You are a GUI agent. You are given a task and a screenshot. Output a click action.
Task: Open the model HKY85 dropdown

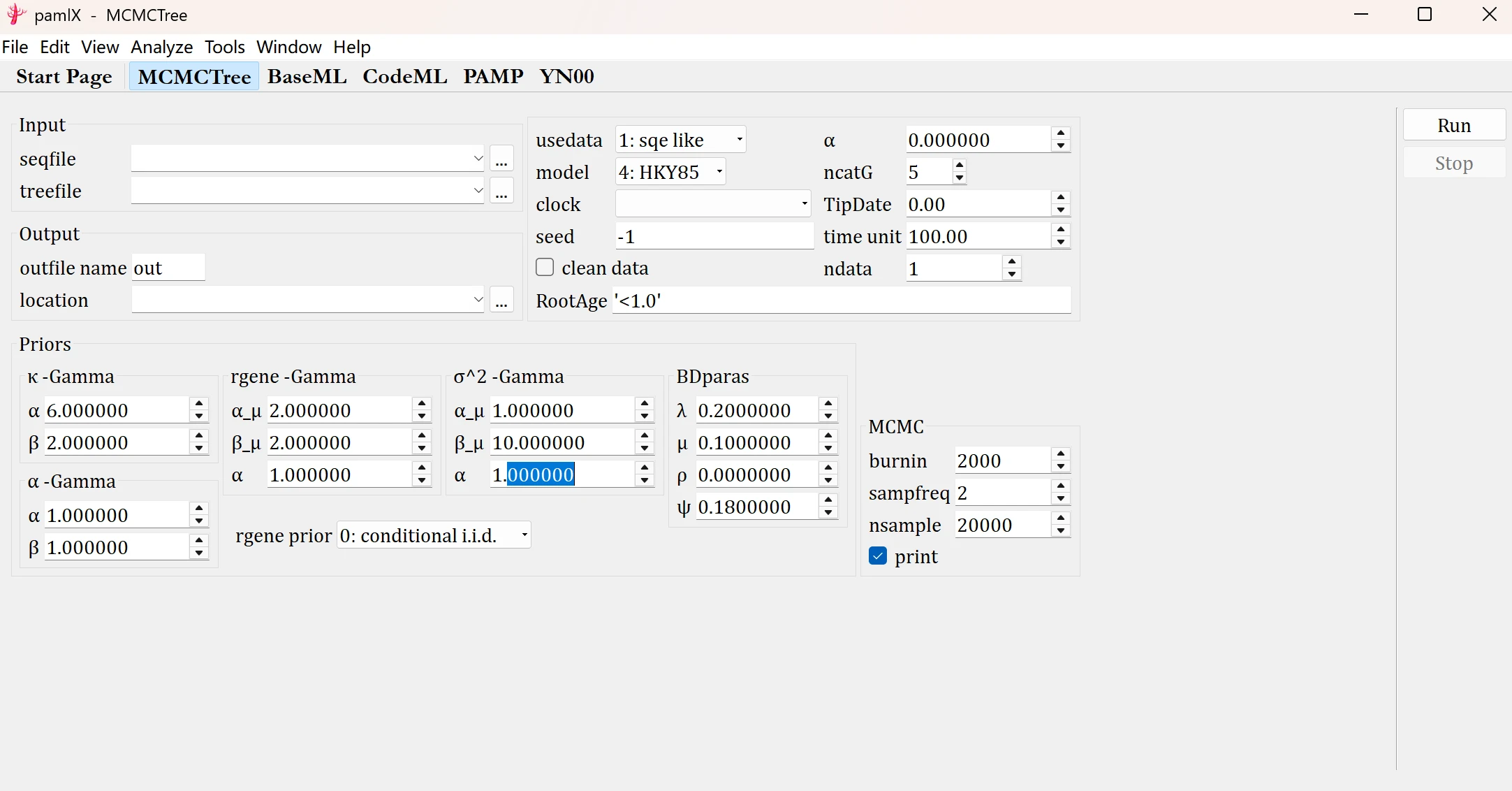pyautogui.click(x=670, y=172)
